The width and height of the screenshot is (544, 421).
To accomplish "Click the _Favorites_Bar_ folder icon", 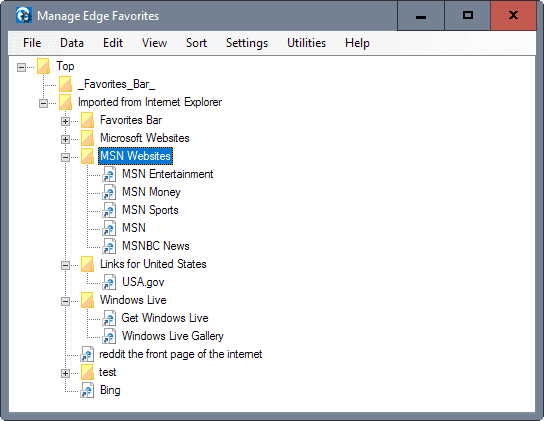I will (65, 84).
